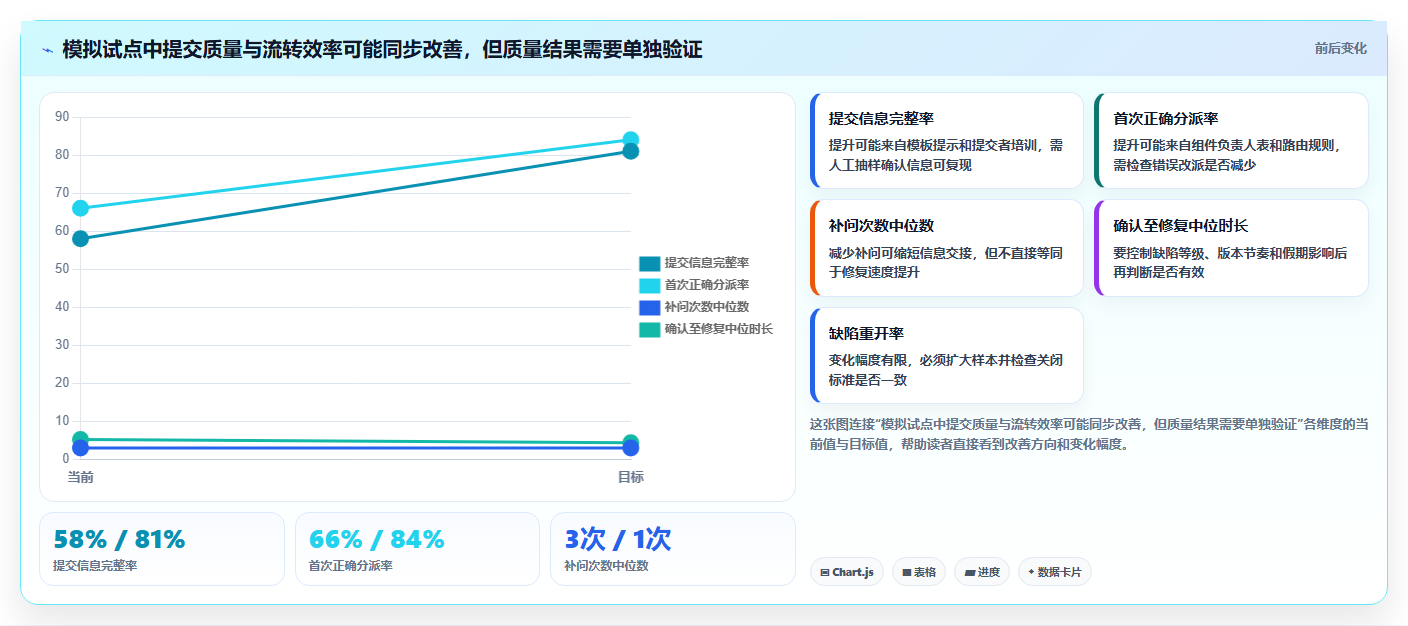Open the 确认至修复中位时长 description card

1231,248
